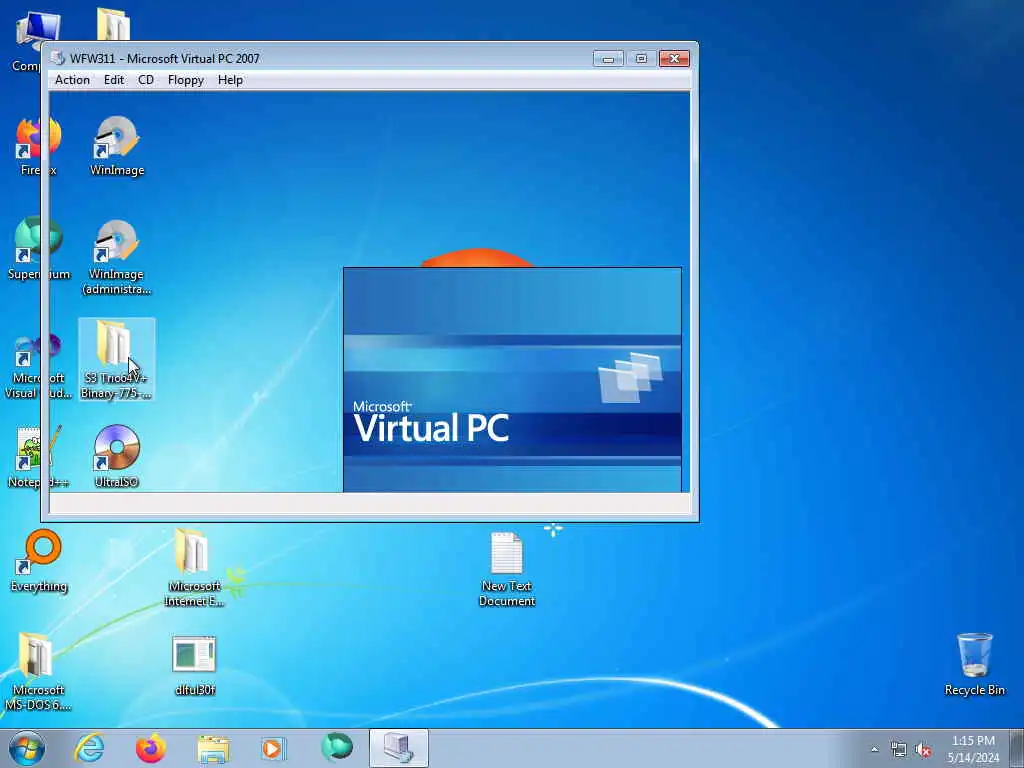The height and width of the screenshot is (768, 1024).
Task: Select the New Text Document file
Action: (x=507, y=568)
